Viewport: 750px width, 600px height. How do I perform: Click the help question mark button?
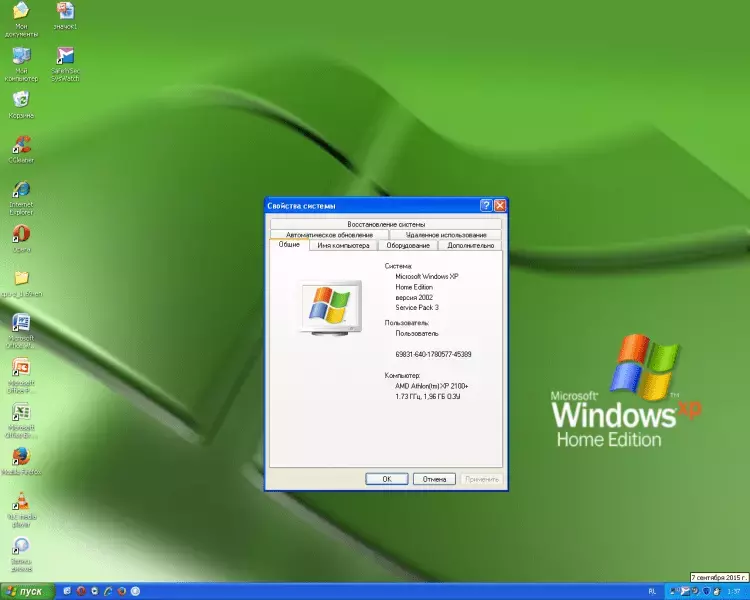click(486, 206)
